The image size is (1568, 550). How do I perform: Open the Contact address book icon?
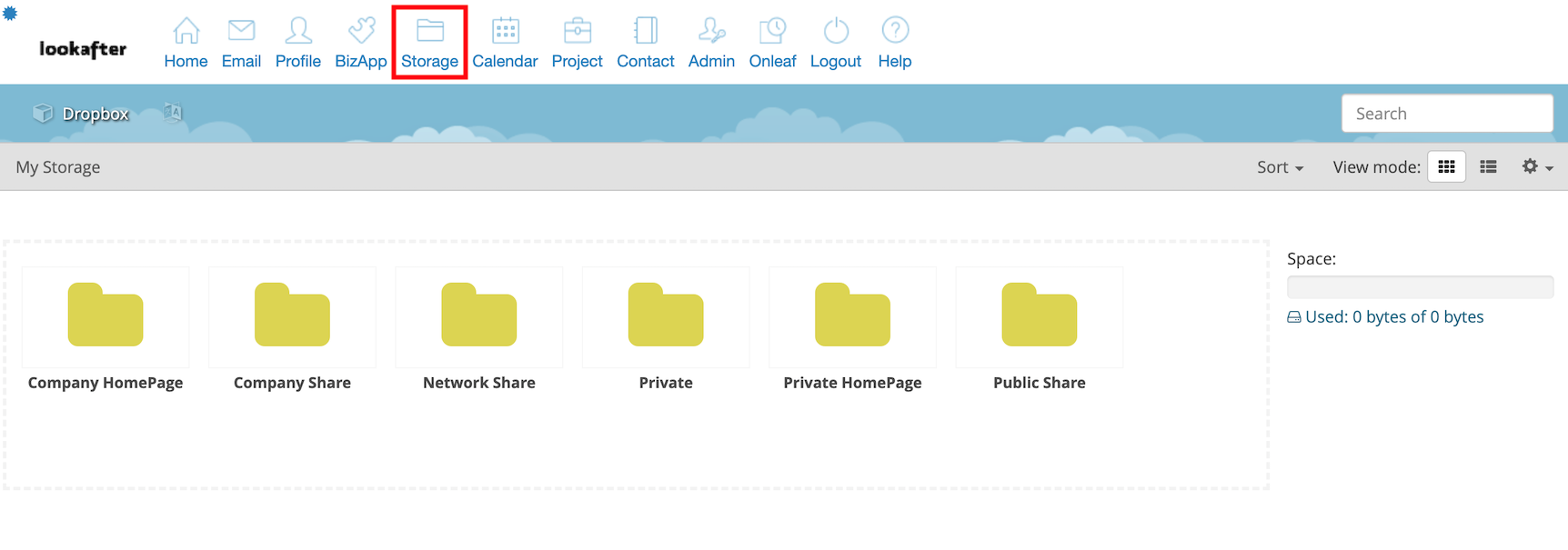point(645,31)
